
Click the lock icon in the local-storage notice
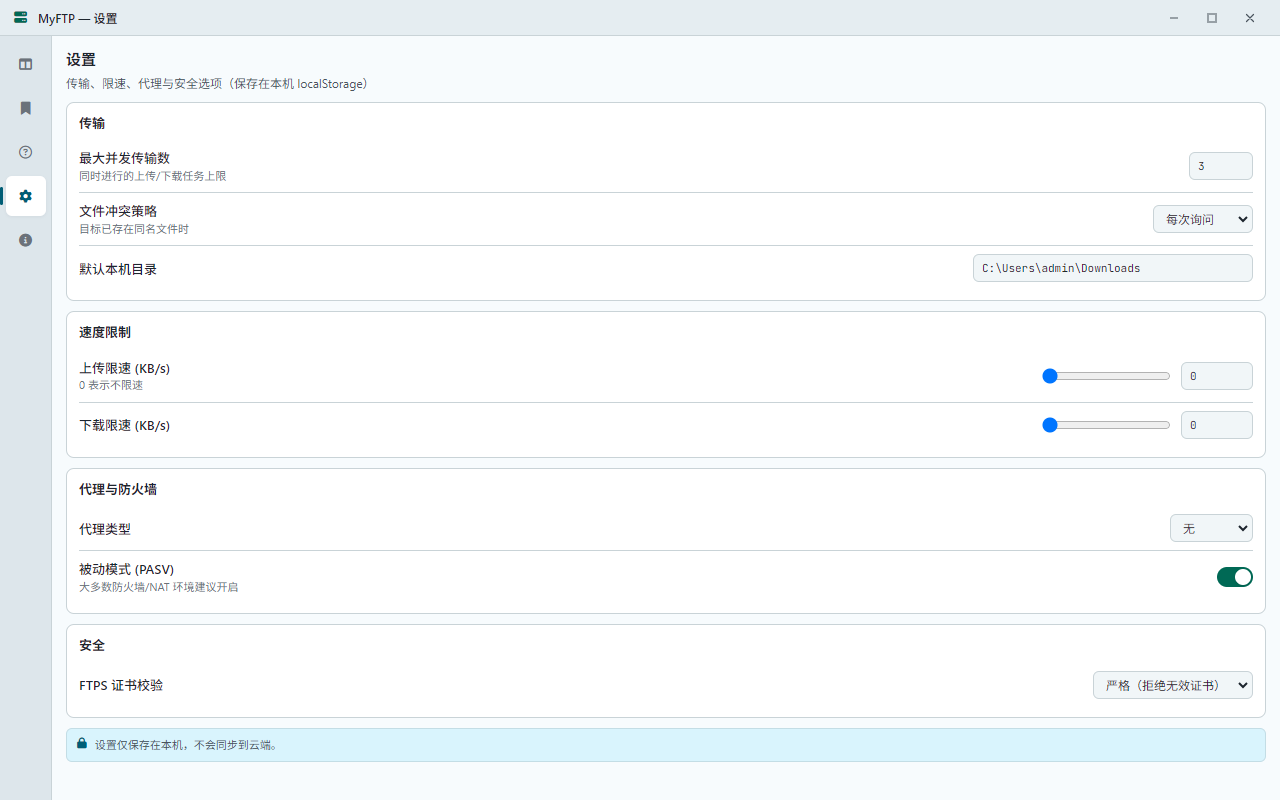82,744
